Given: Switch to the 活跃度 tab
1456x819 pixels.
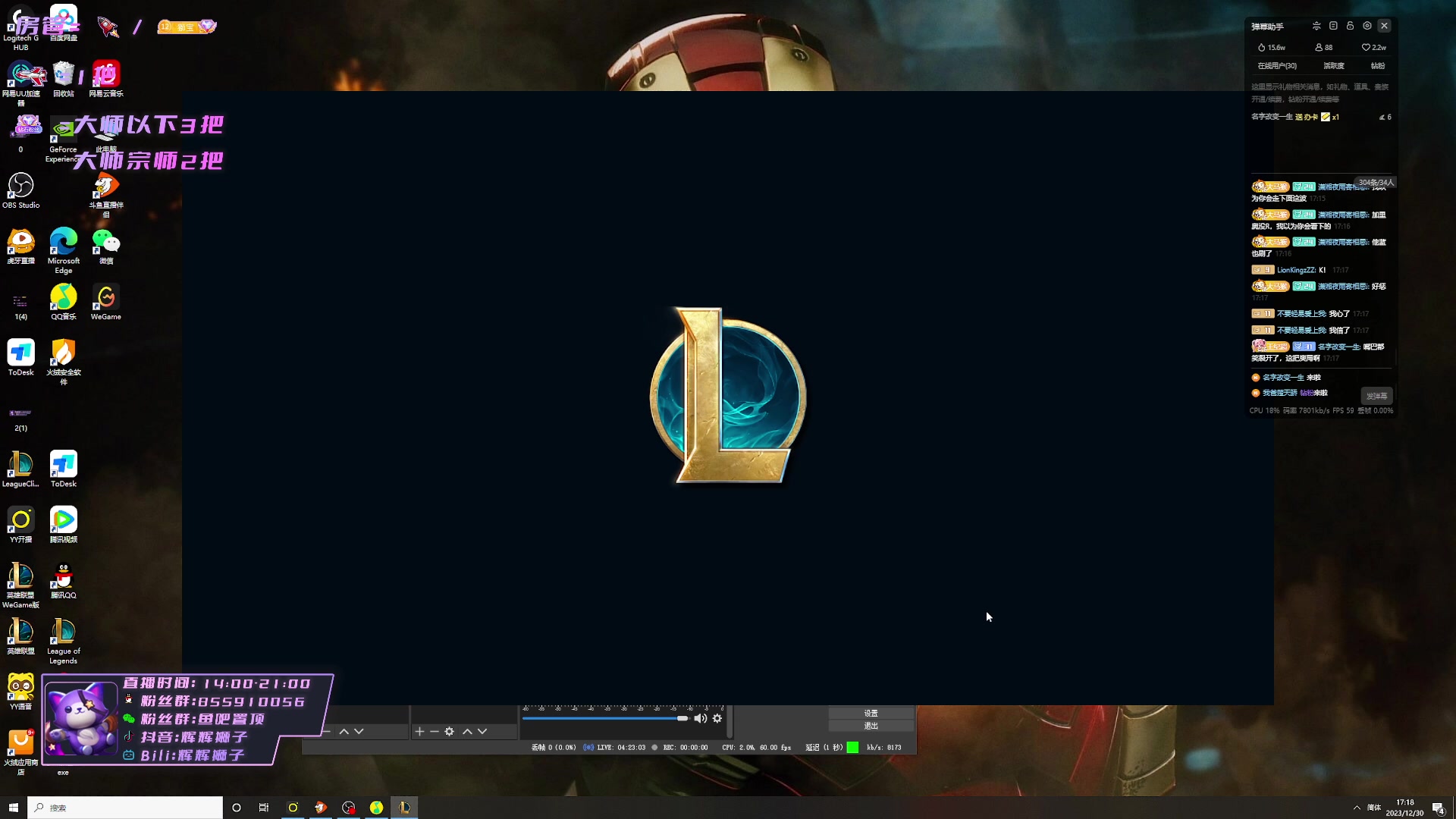Looking at the screenshot, I should (1334, 66).
